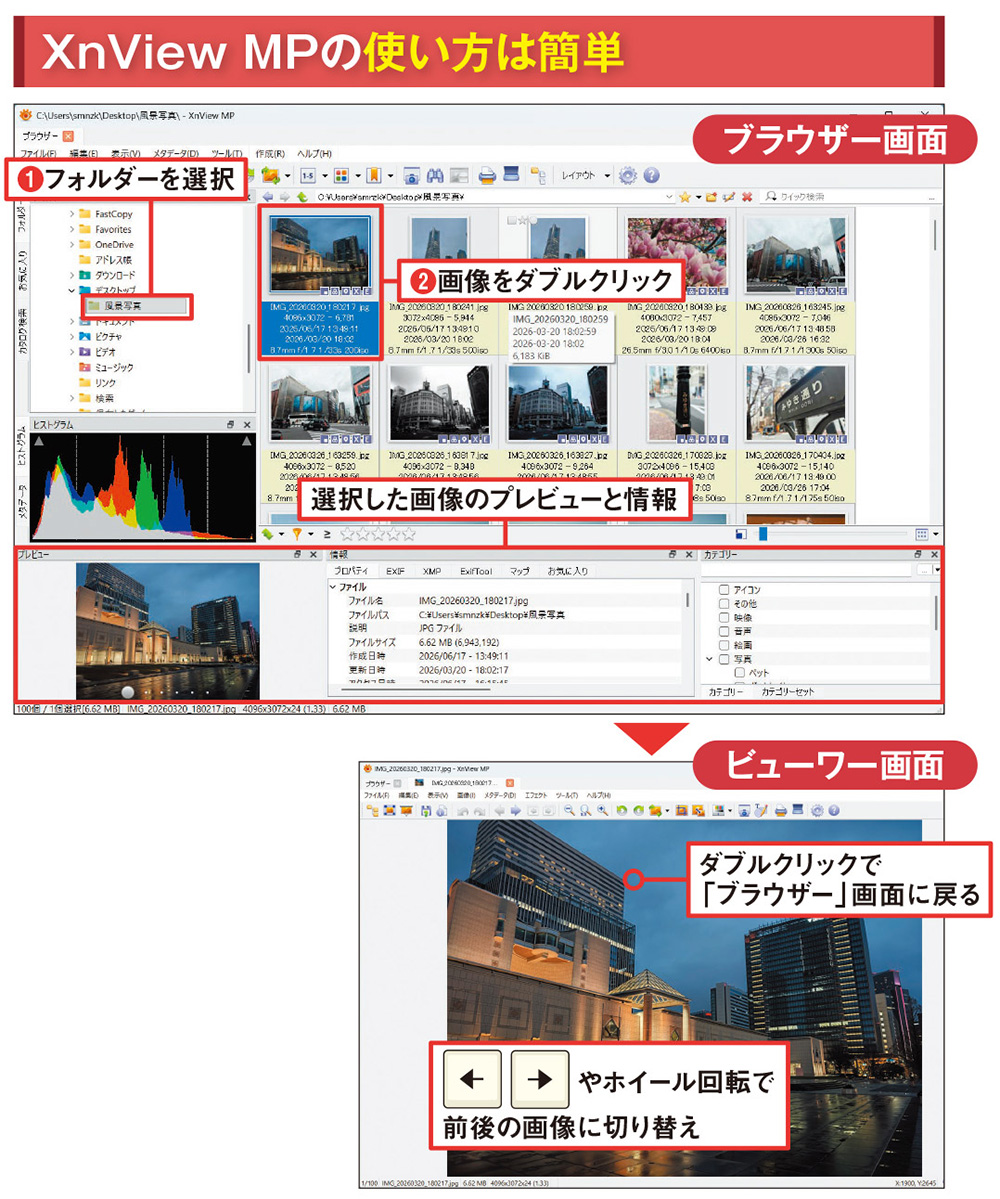Open settings gear in browser toolbar
1000x1199 pixels.
(628, 176)
